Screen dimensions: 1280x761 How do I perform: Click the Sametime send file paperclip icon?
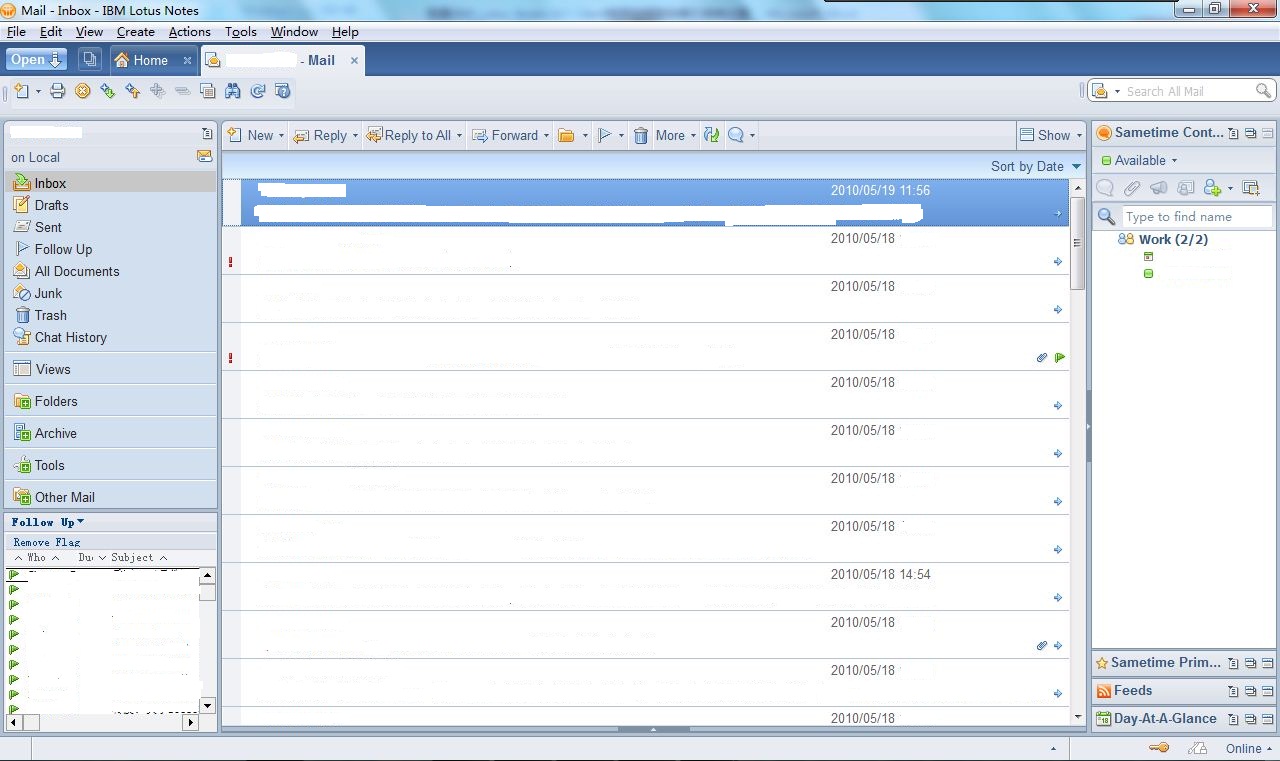[1131, 188]
